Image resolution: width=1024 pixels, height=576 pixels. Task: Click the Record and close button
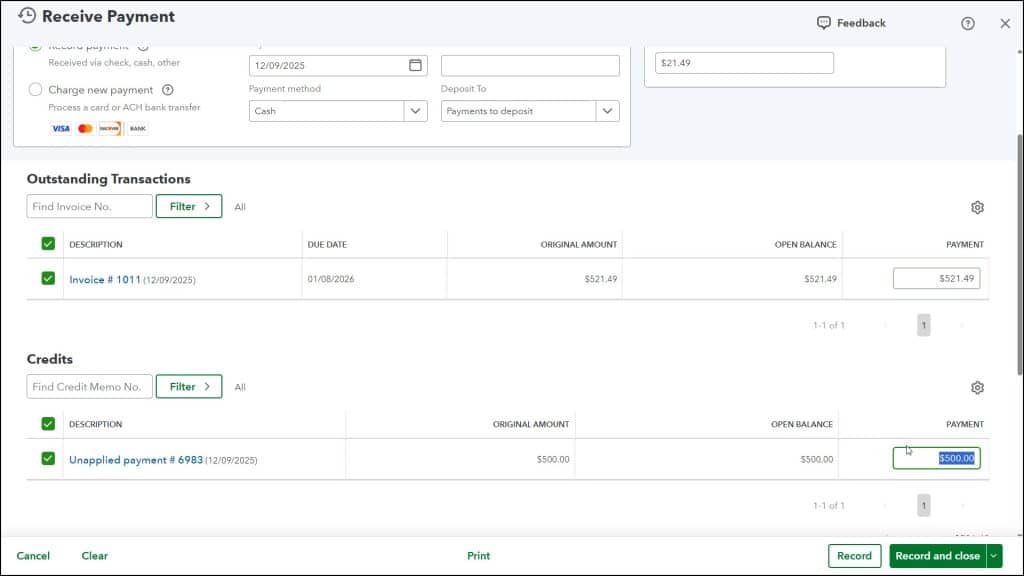click(x=938, y=555)
